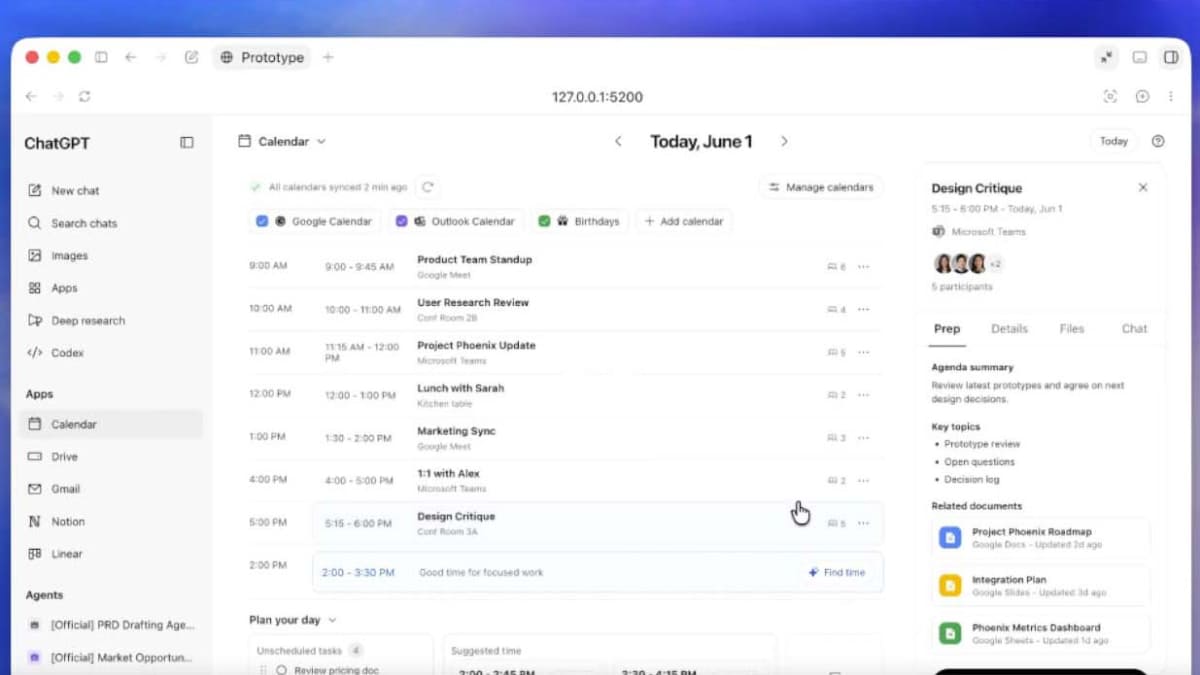Open Integration Plan slides document
The image size is (1200, 675).
click(x=1040, y=586)
